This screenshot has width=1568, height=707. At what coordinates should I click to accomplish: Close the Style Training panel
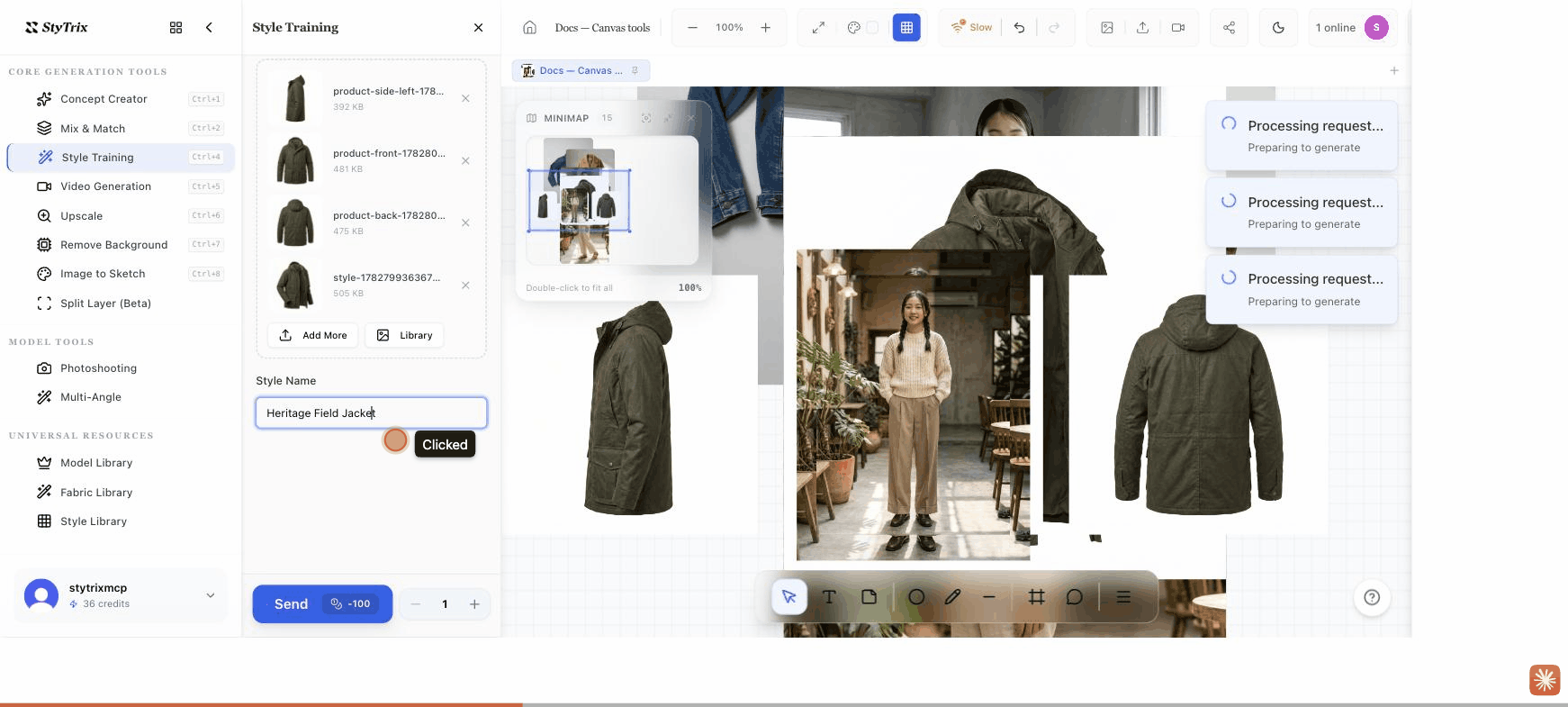click(478, 28)
